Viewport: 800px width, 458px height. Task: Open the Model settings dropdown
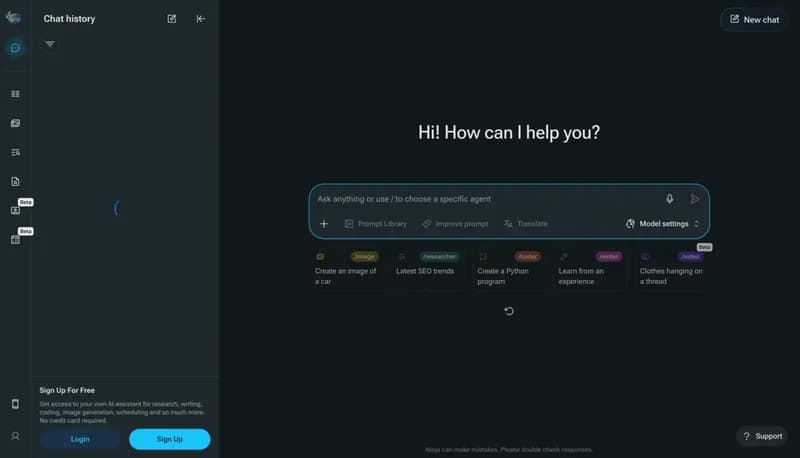point(662,224)
